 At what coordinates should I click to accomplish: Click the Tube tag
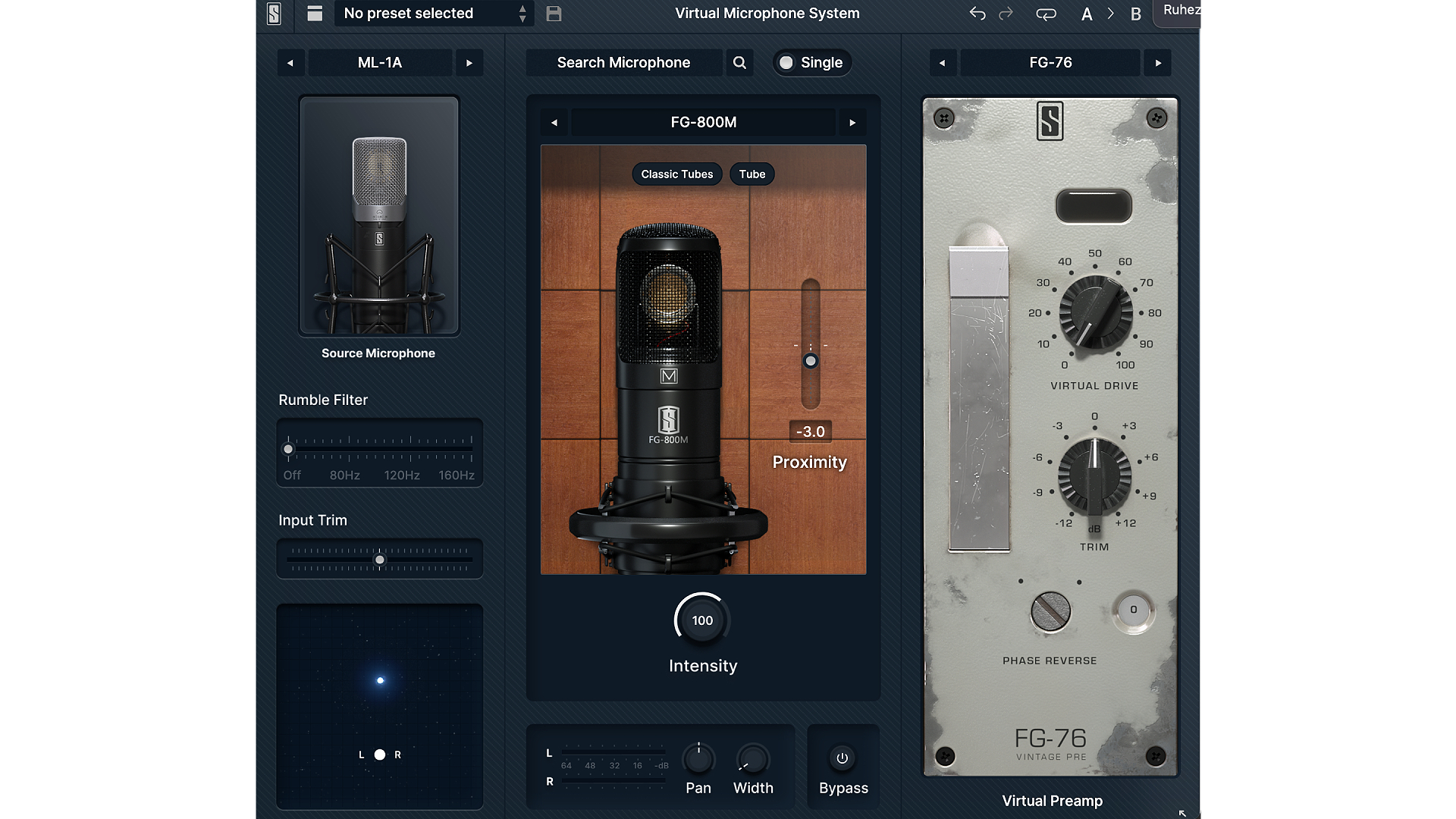click(x=752, y=174)
